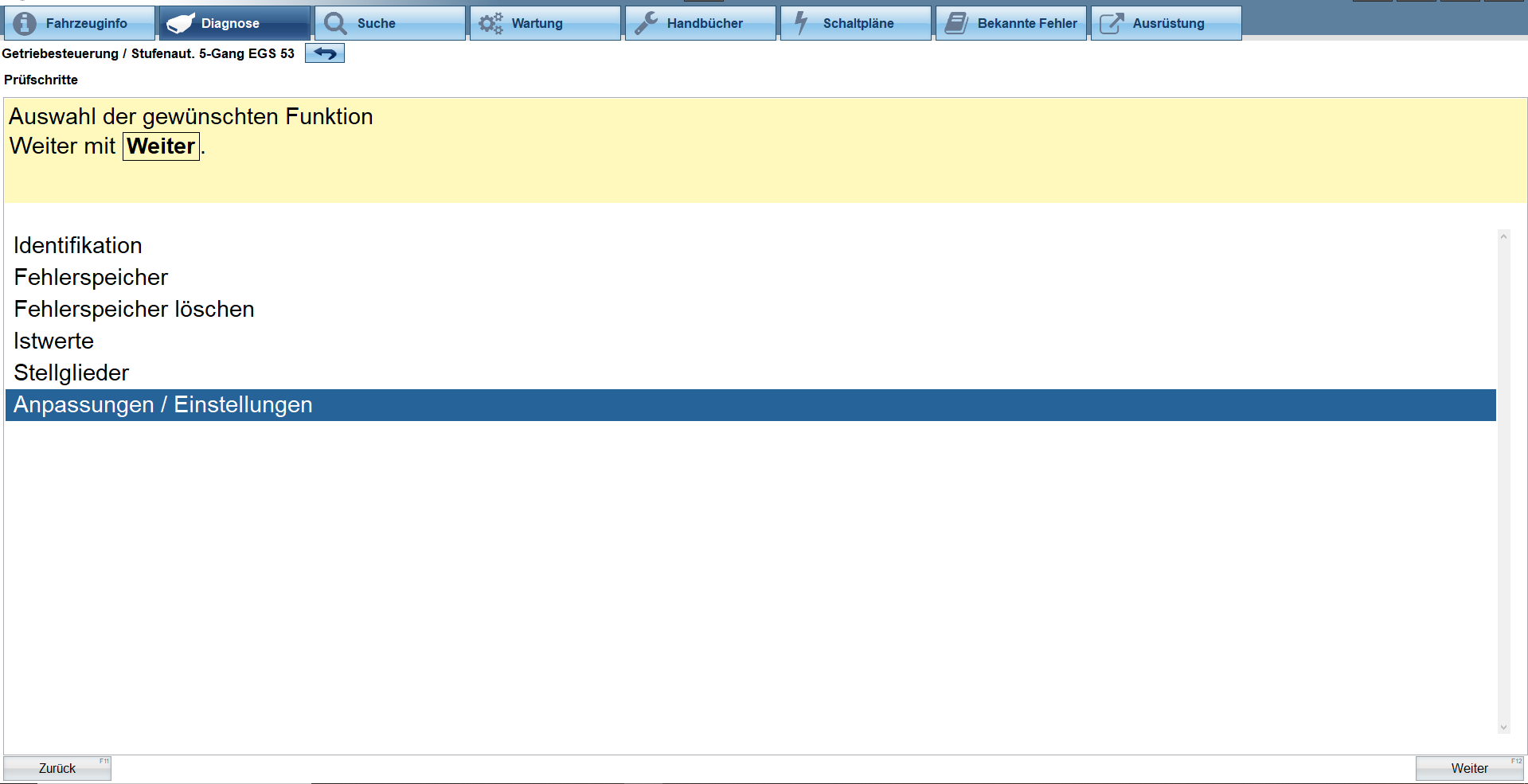Click the Handbücher wrench icon
The image size is (1528, 784).
tap(646, 23)
